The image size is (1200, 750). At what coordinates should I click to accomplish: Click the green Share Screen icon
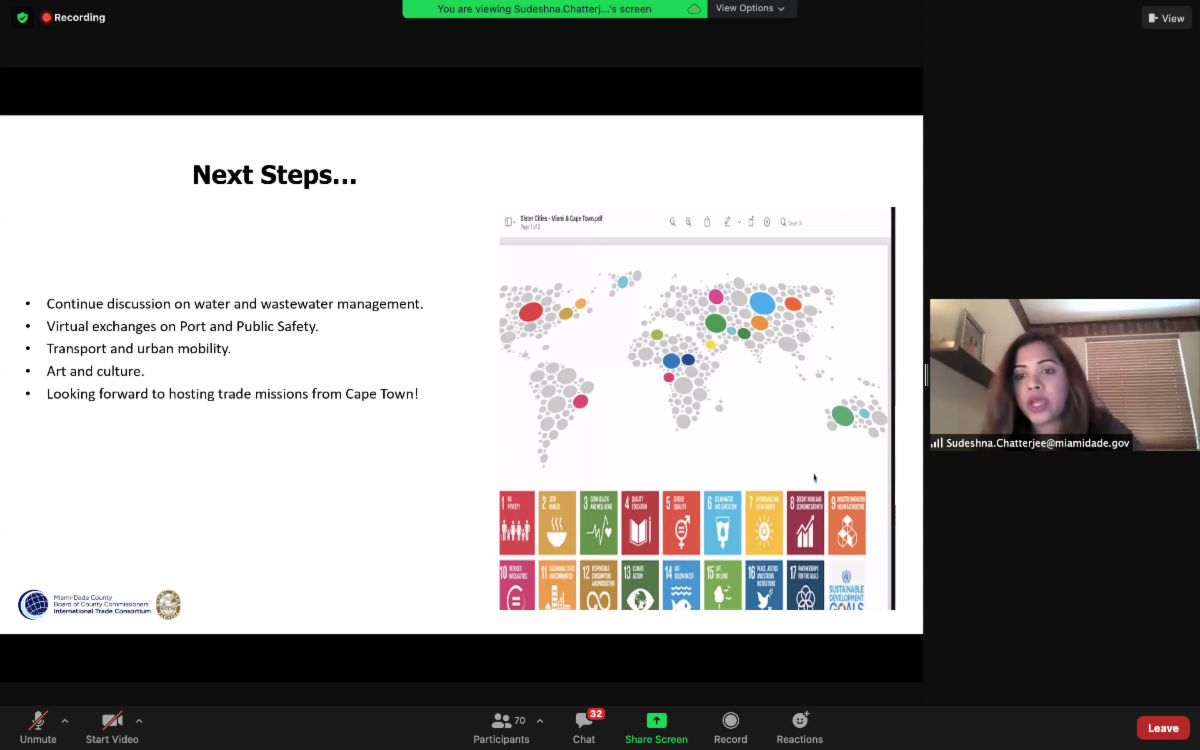click(656, 720)
